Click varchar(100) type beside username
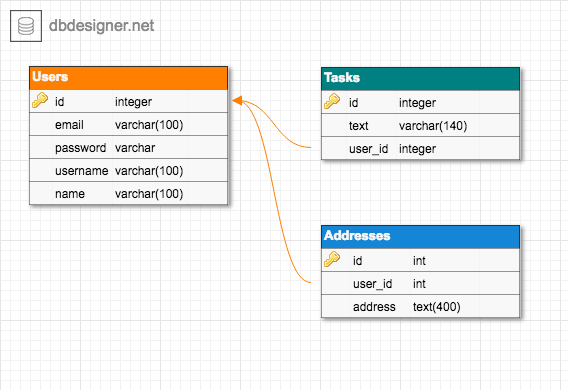568x390 pixels. [149, 171]
